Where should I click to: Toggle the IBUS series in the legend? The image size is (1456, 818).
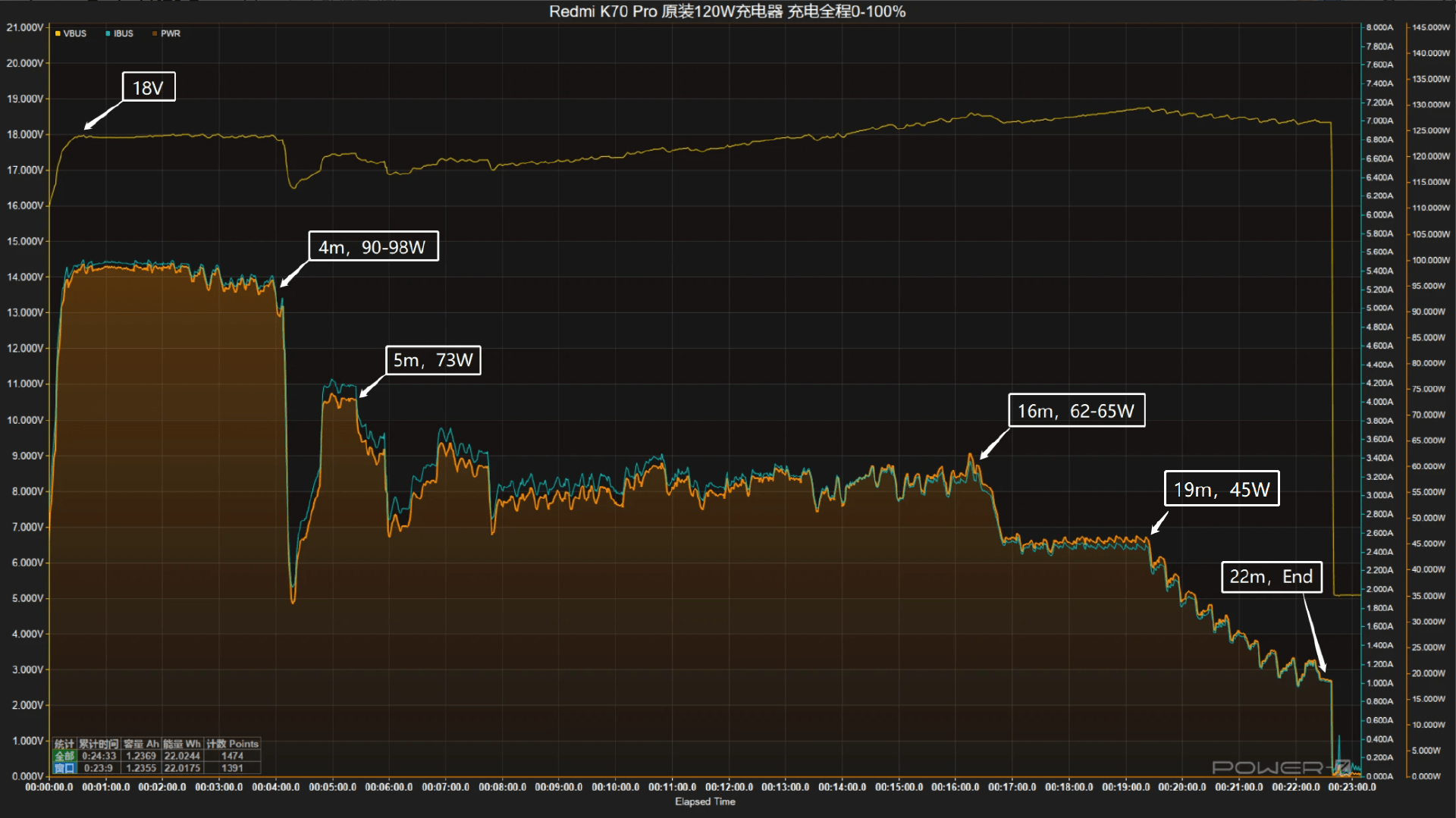[120, 33]
